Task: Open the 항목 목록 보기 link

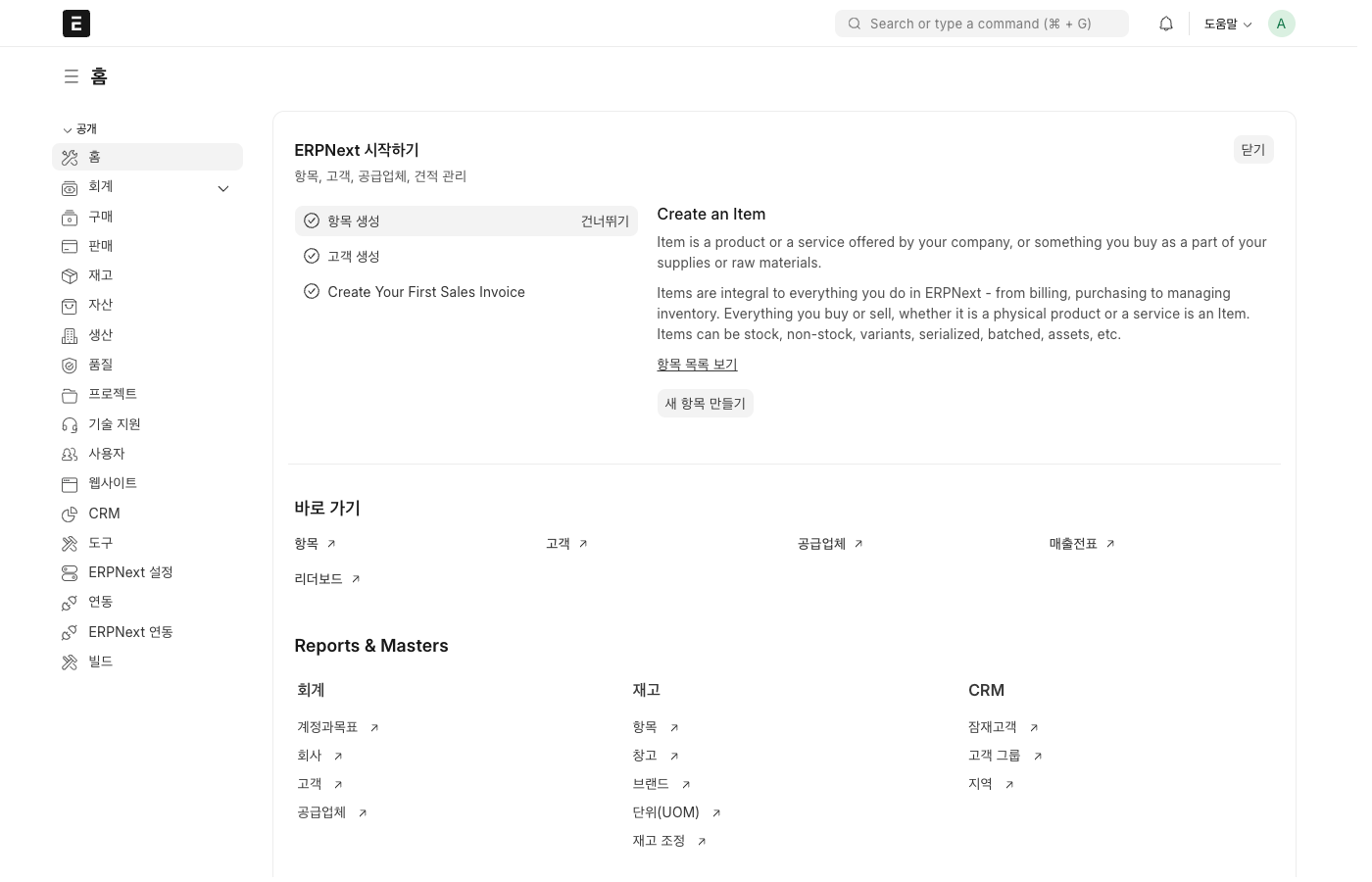Action: [697, 365]
